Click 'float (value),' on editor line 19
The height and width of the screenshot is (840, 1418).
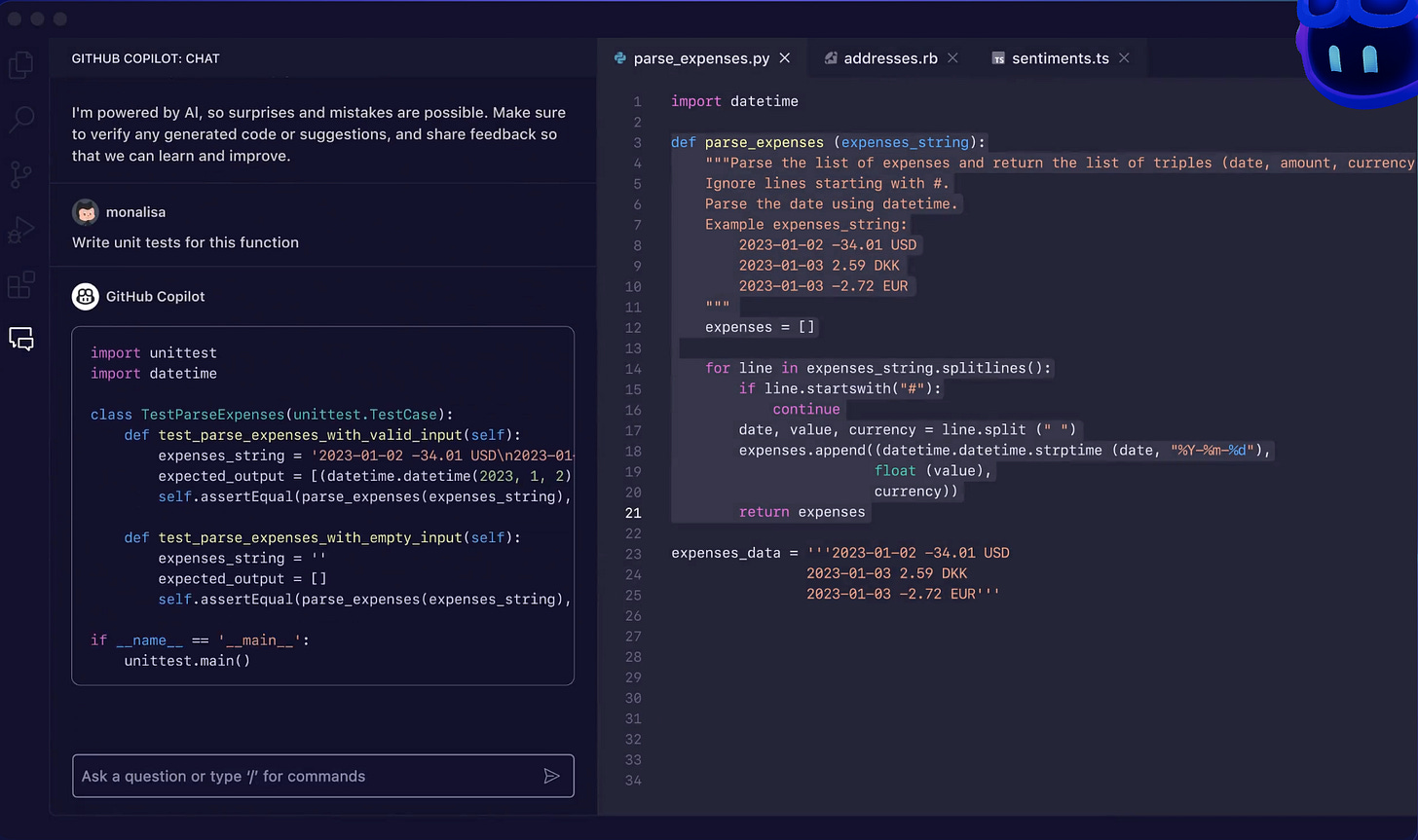click(x=933, y=470)
